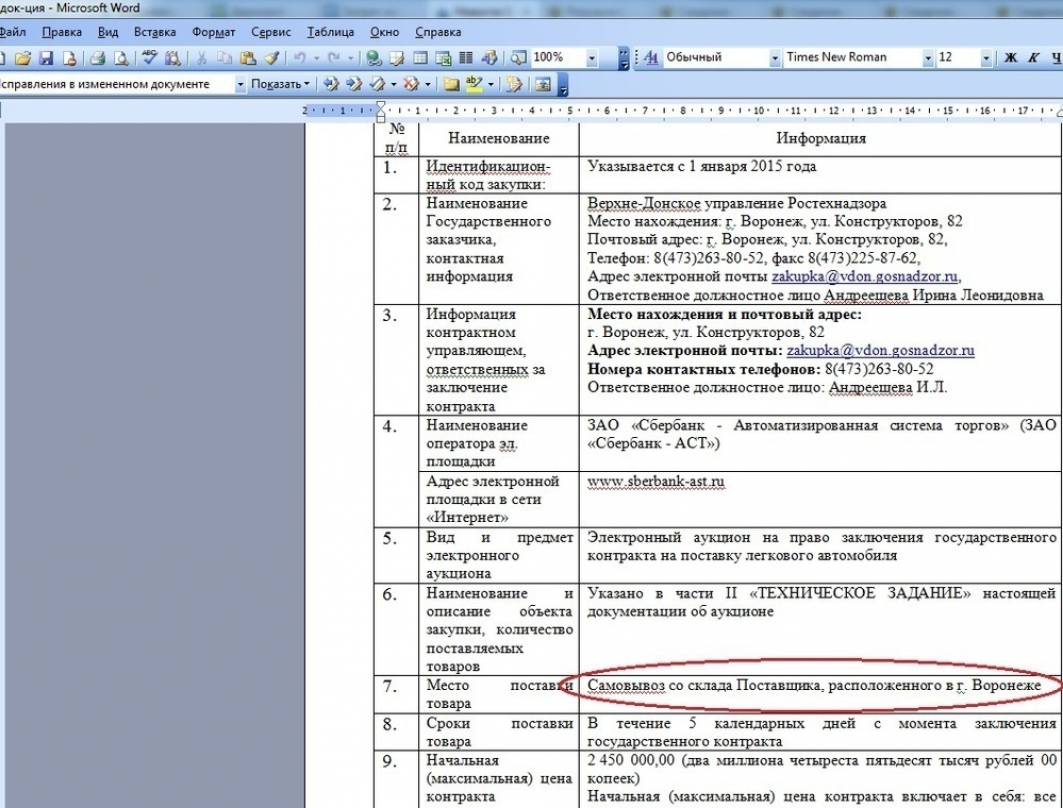The height and width of the screenshot is (808, 1063).
Task: Click the Insert Hyperlink globe icon
Action: [374, 58]
